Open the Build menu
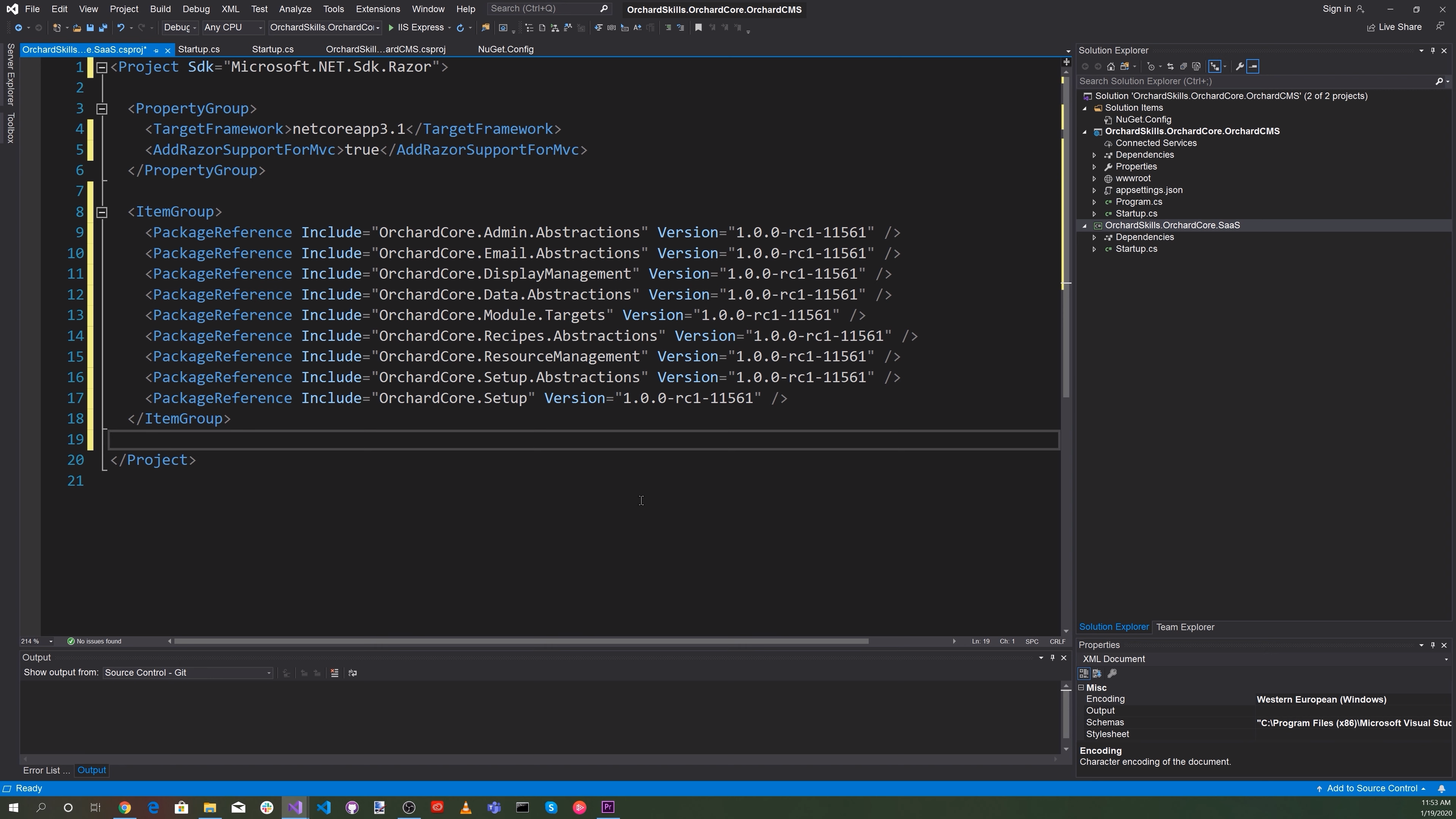1456x819 pixels. (160, 9)
